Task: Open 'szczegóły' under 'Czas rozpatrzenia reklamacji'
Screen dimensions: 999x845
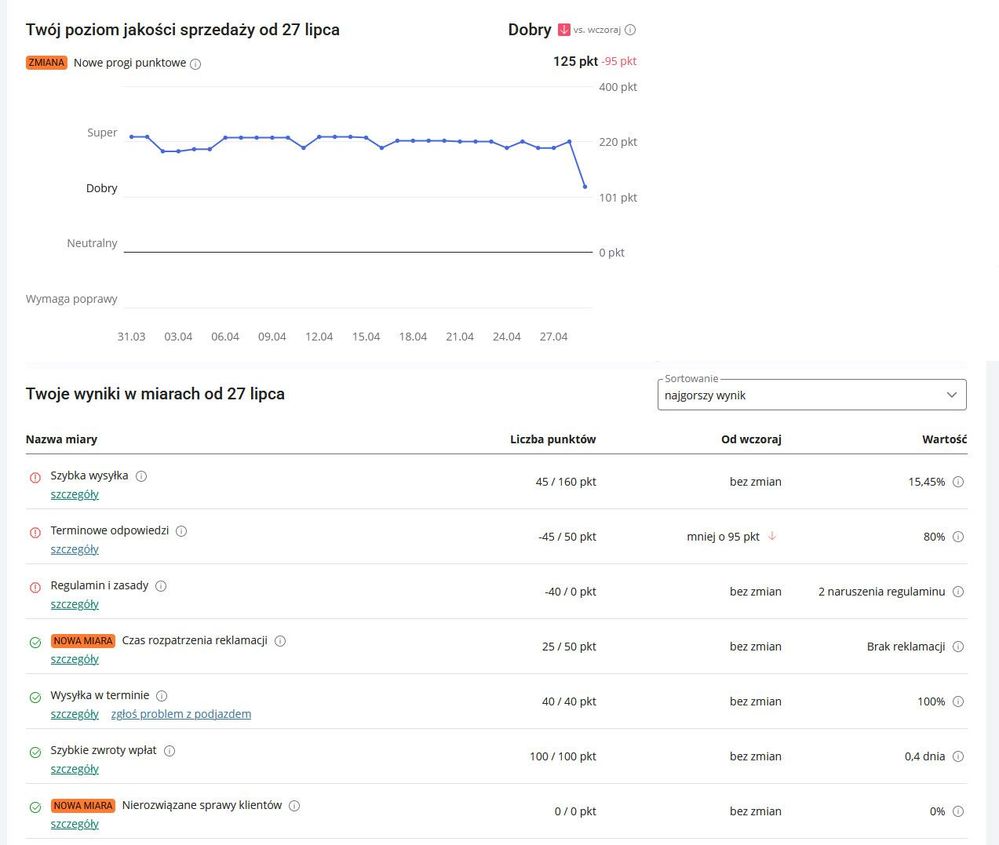Action: pyautogui.click(x=75, y=659)
